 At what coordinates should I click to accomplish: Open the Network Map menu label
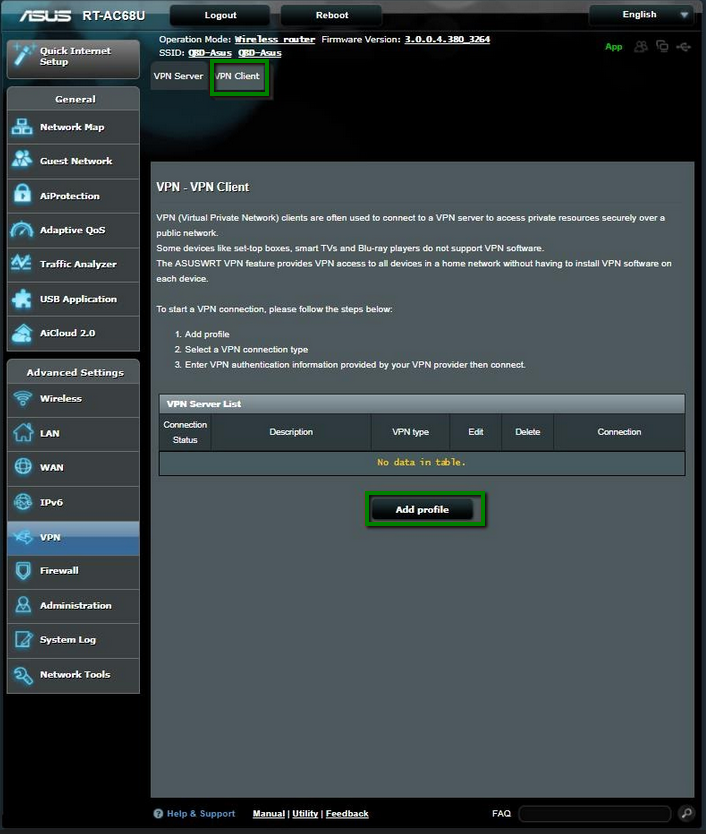(x=72, y=127)
